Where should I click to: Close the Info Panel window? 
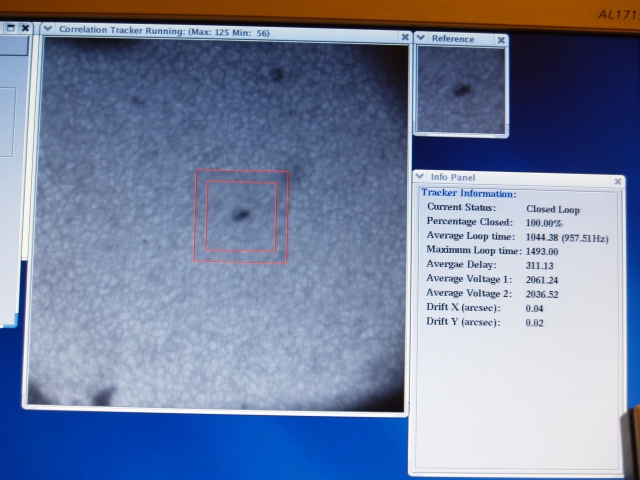coord(617,182)
